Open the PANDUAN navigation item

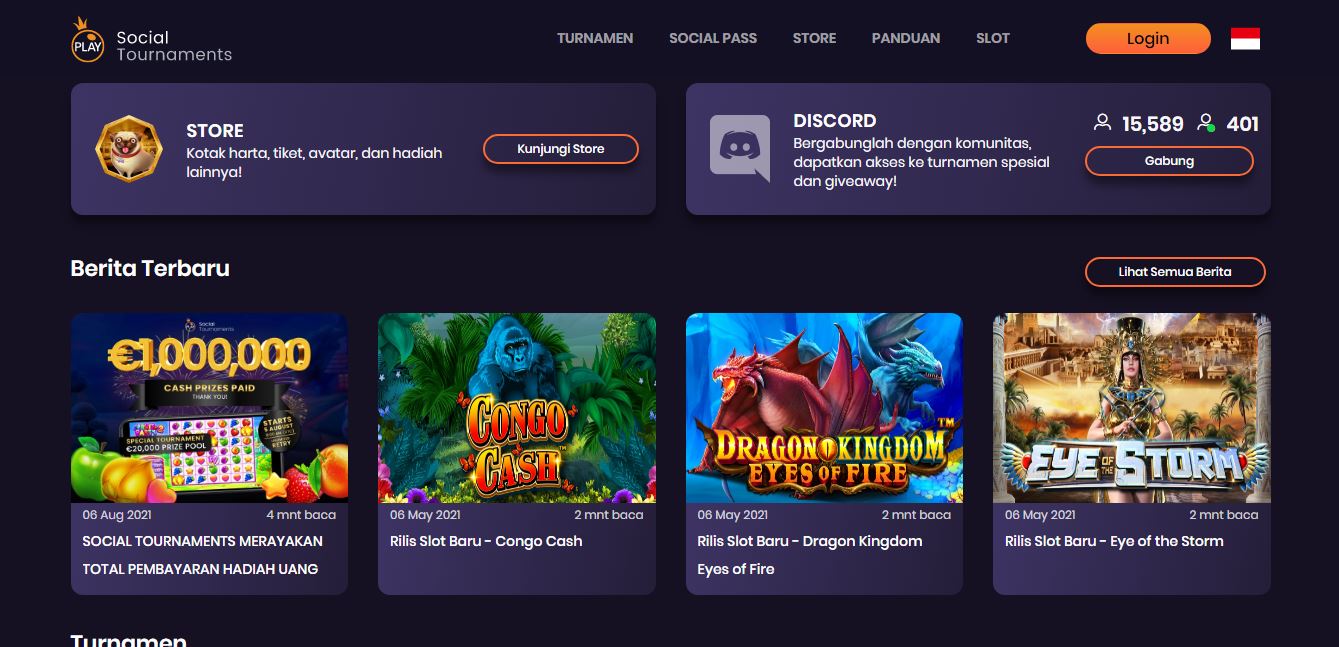(x=906, y=38)
